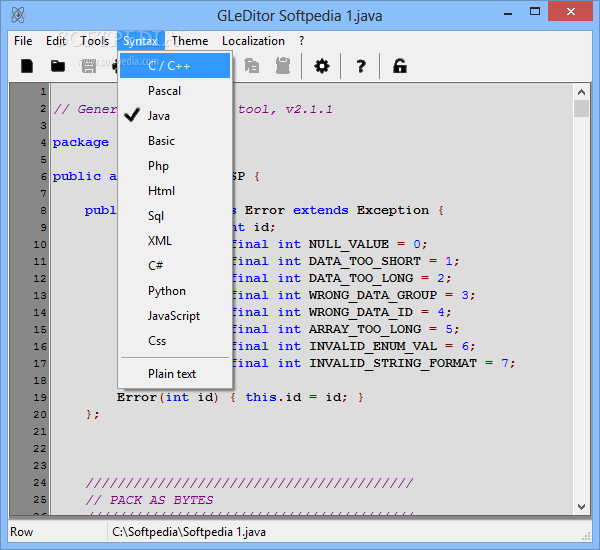Maximize the GLeDitor window
This screenshot has width=600, height=550.
coord(535,11)
